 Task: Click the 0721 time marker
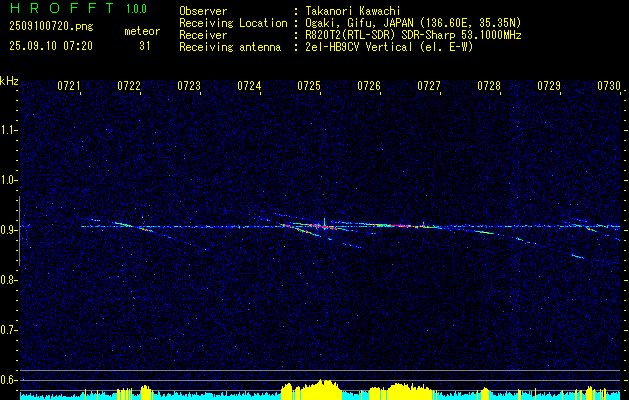click(69, 85)
